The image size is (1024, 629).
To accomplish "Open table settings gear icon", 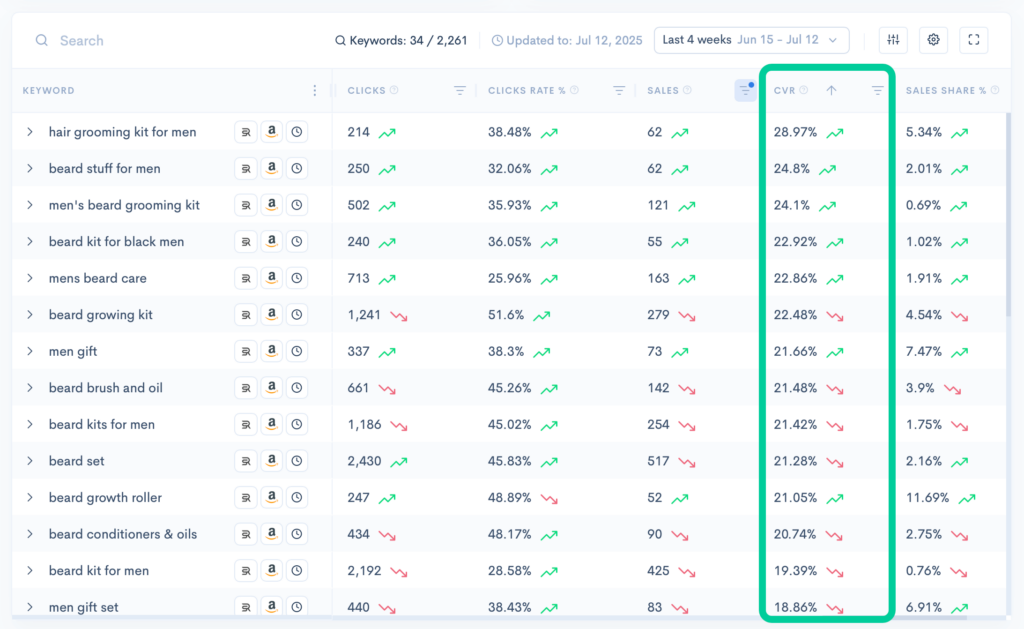I will coord(933,40).
